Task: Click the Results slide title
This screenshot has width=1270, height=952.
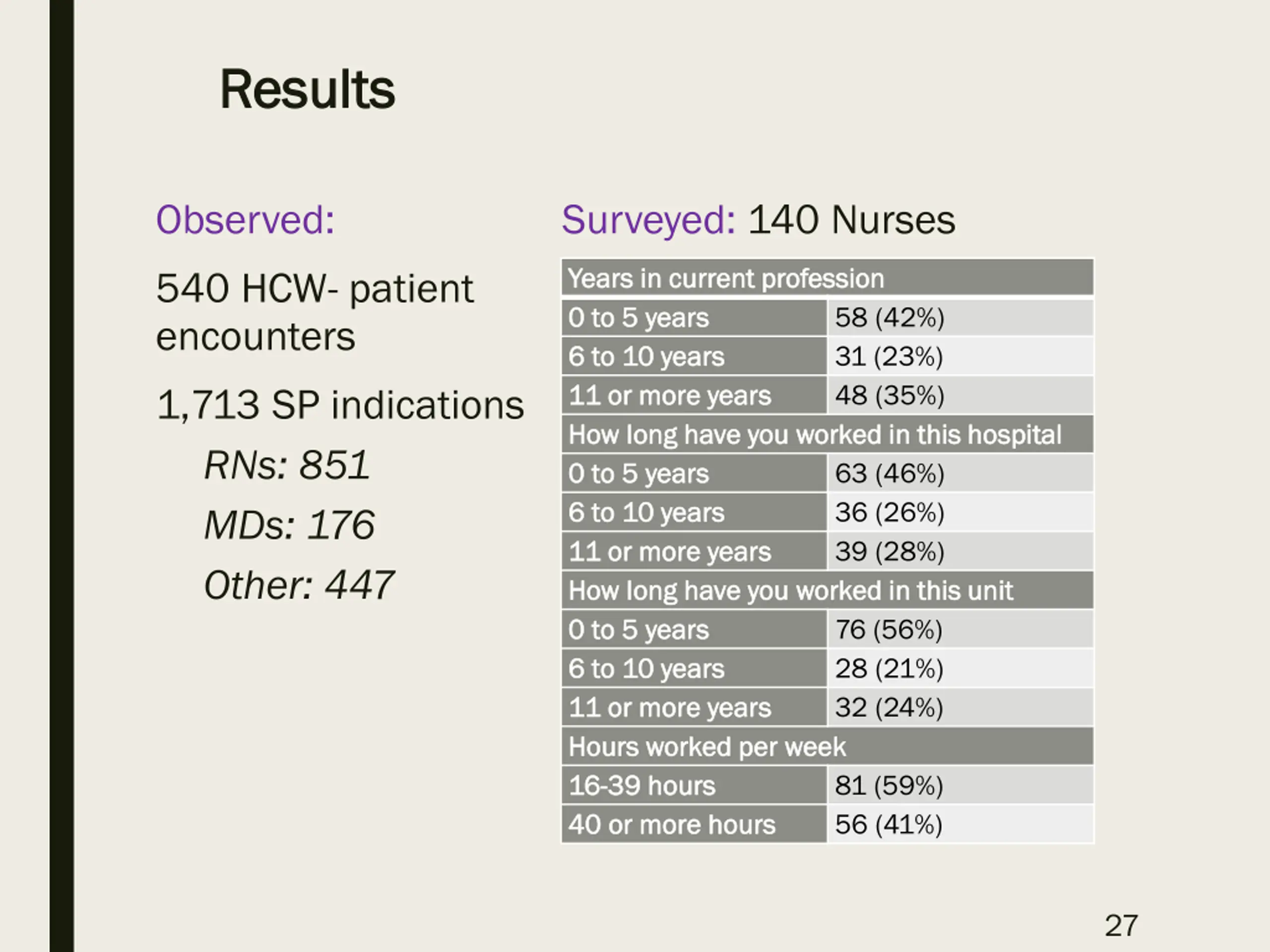Action: [307, 90]
